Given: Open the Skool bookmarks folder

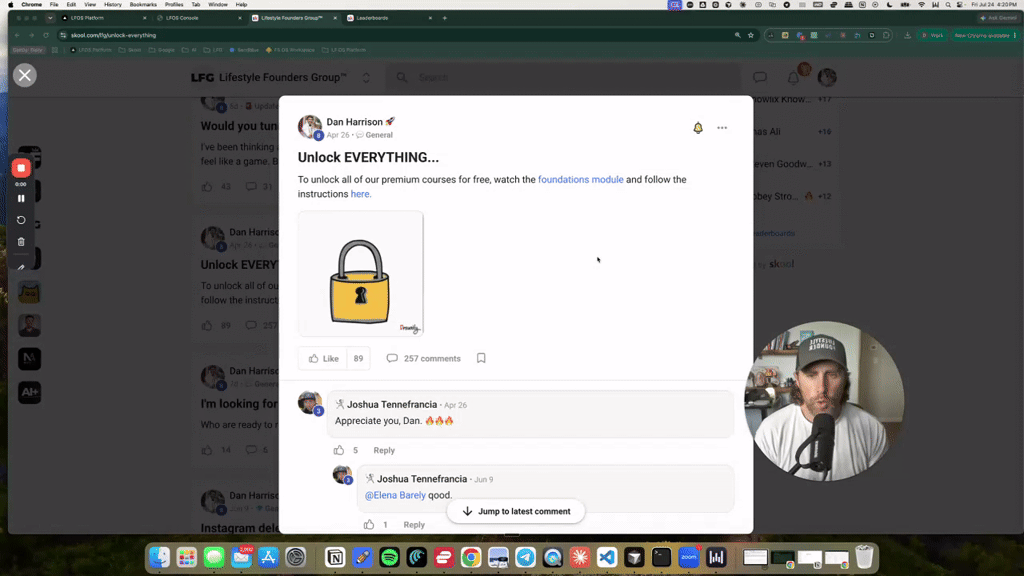Looking at the screenshot, I should 130,50.
